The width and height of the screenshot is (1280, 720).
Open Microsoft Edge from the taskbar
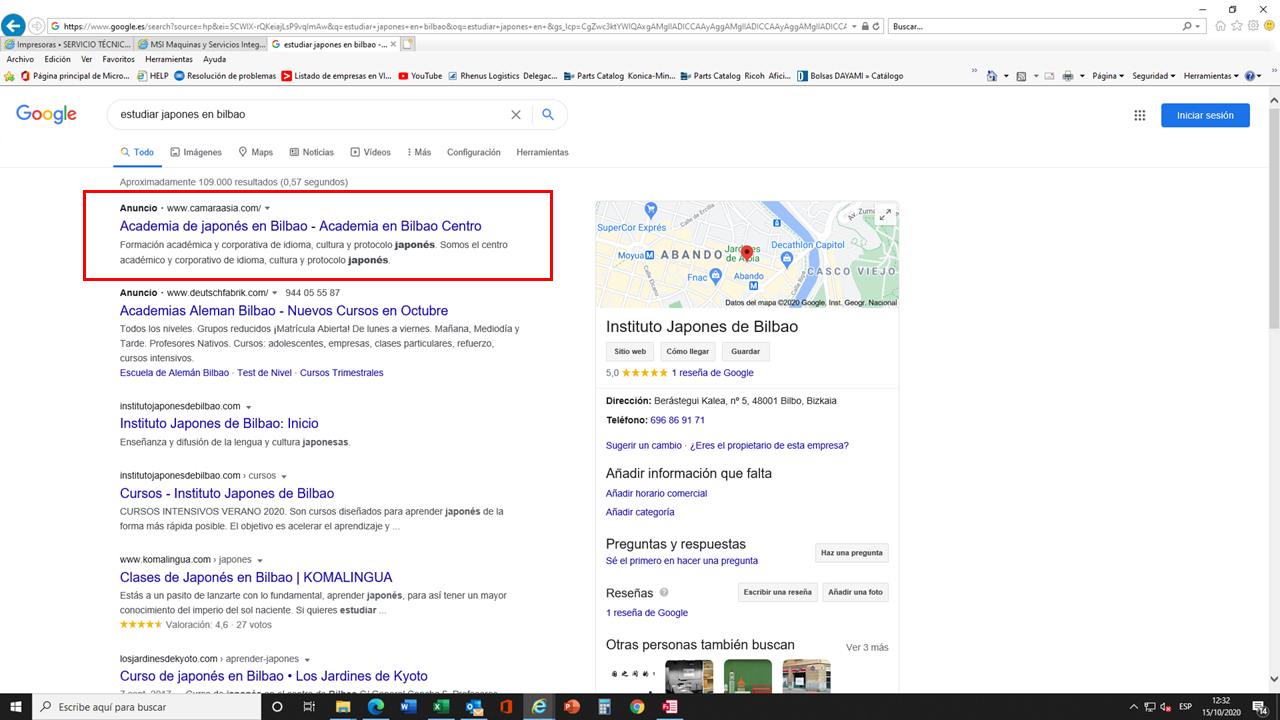coord(376,707)
